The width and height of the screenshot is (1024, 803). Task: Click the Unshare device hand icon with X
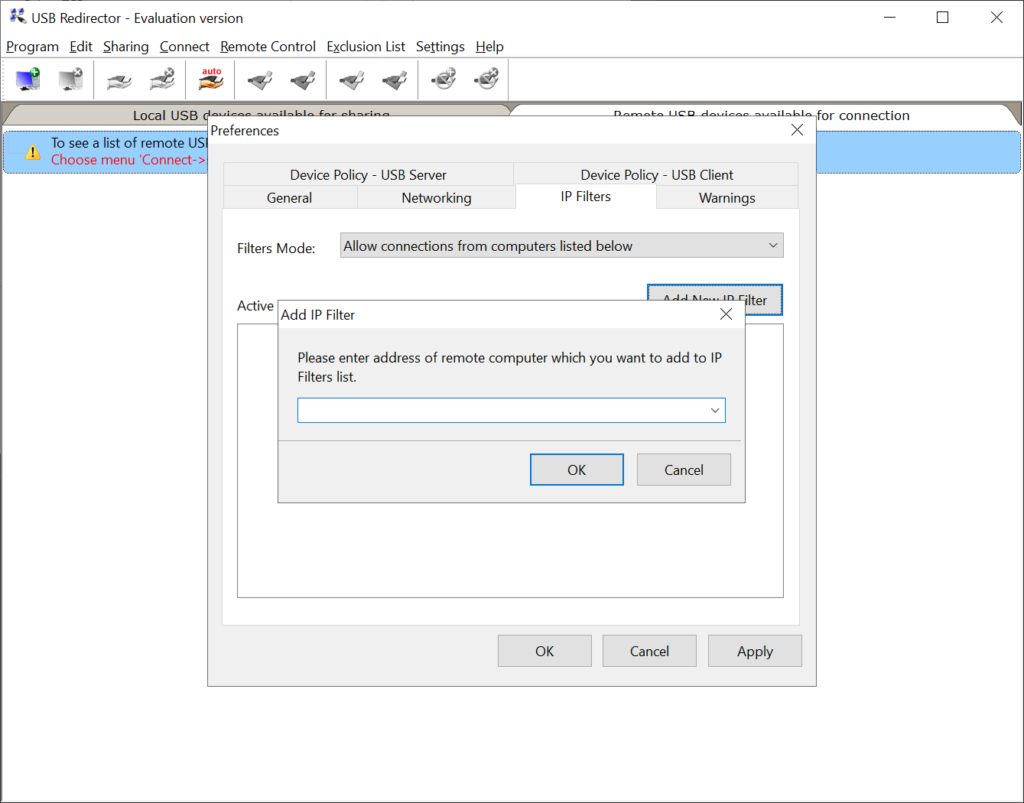coord(162,80)
